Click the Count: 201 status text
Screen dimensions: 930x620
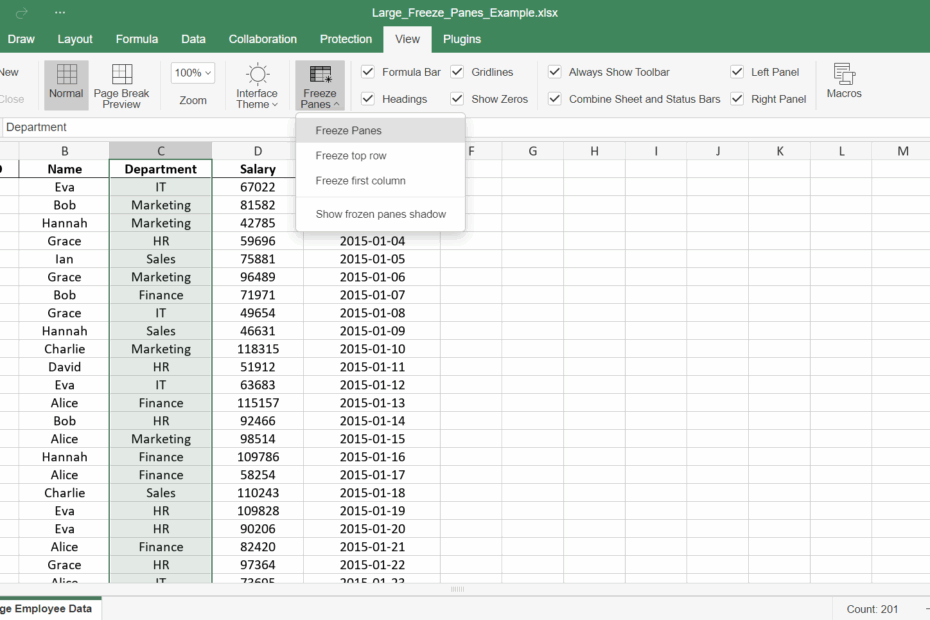coord(872,609)
